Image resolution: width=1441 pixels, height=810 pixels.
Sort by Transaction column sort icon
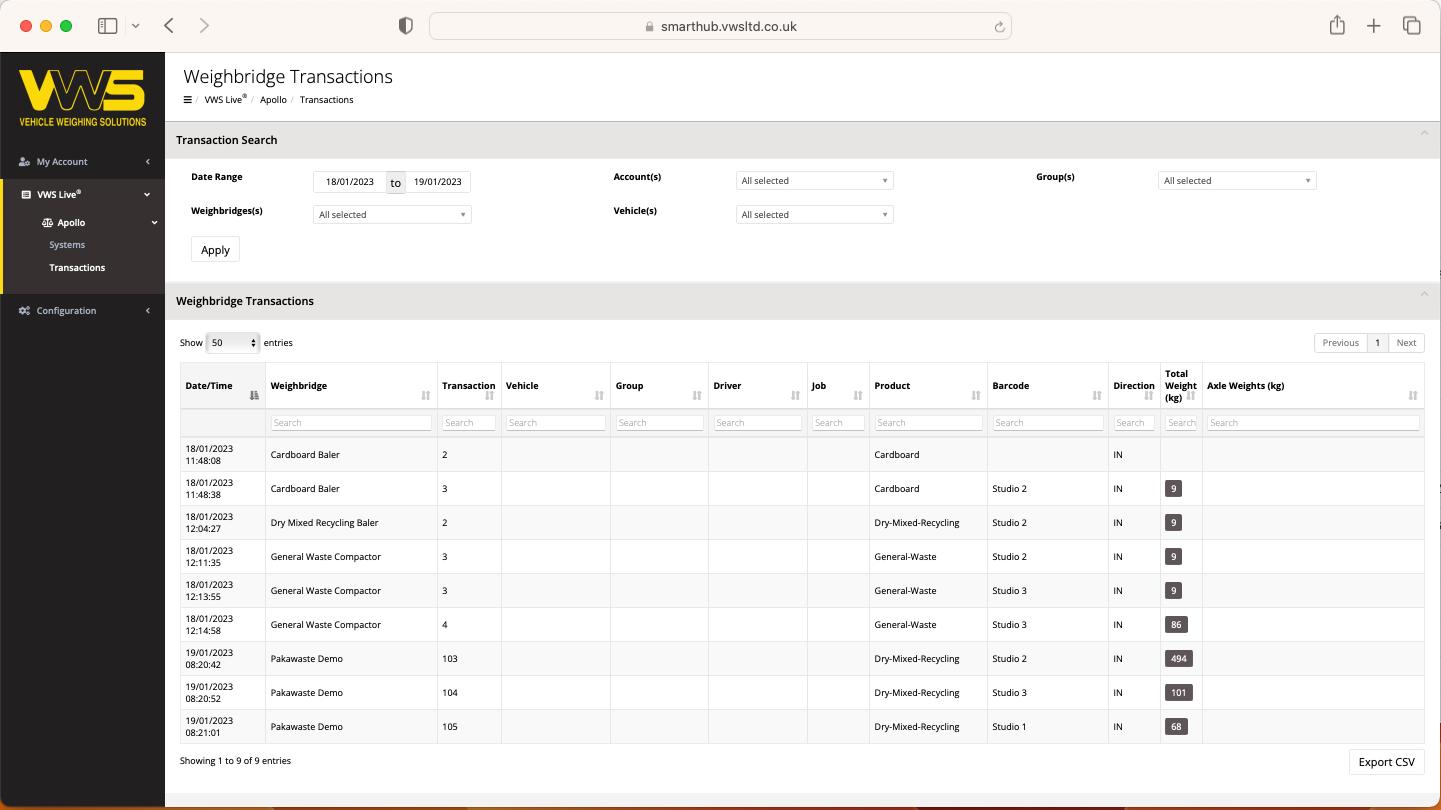[x=490, y=395]
